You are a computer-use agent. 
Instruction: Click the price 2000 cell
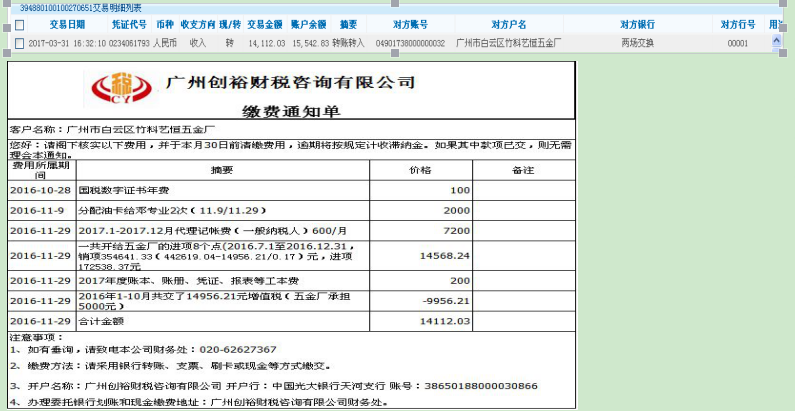click(x=457, y=210)
